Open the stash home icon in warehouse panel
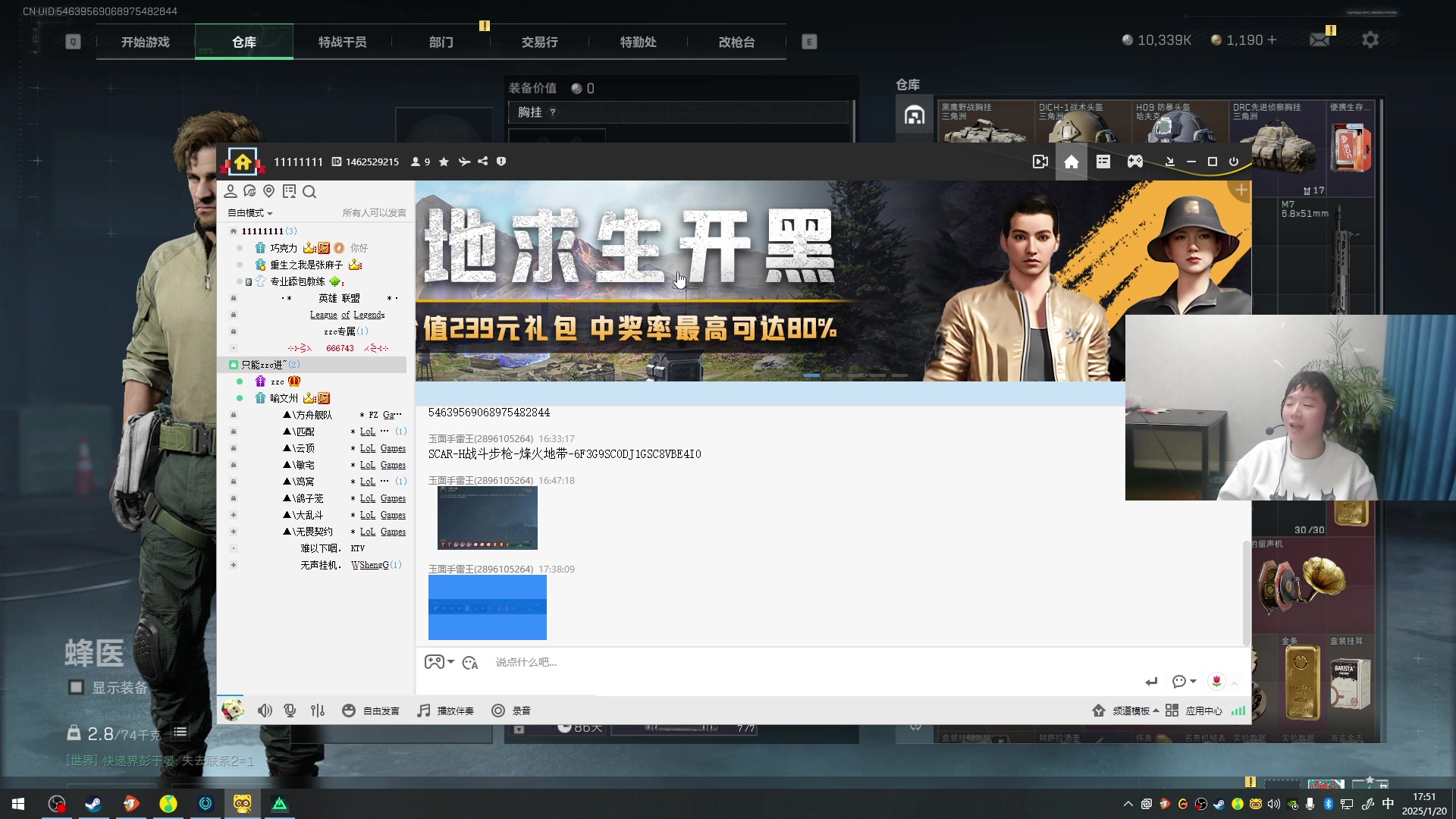 pyautogui.click(x=915, y=115)
